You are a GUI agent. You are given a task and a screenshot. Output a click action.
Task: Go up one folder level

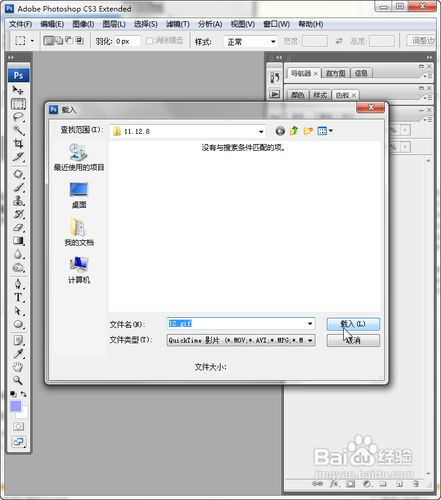pyautogui.click(x=294, y=131)
